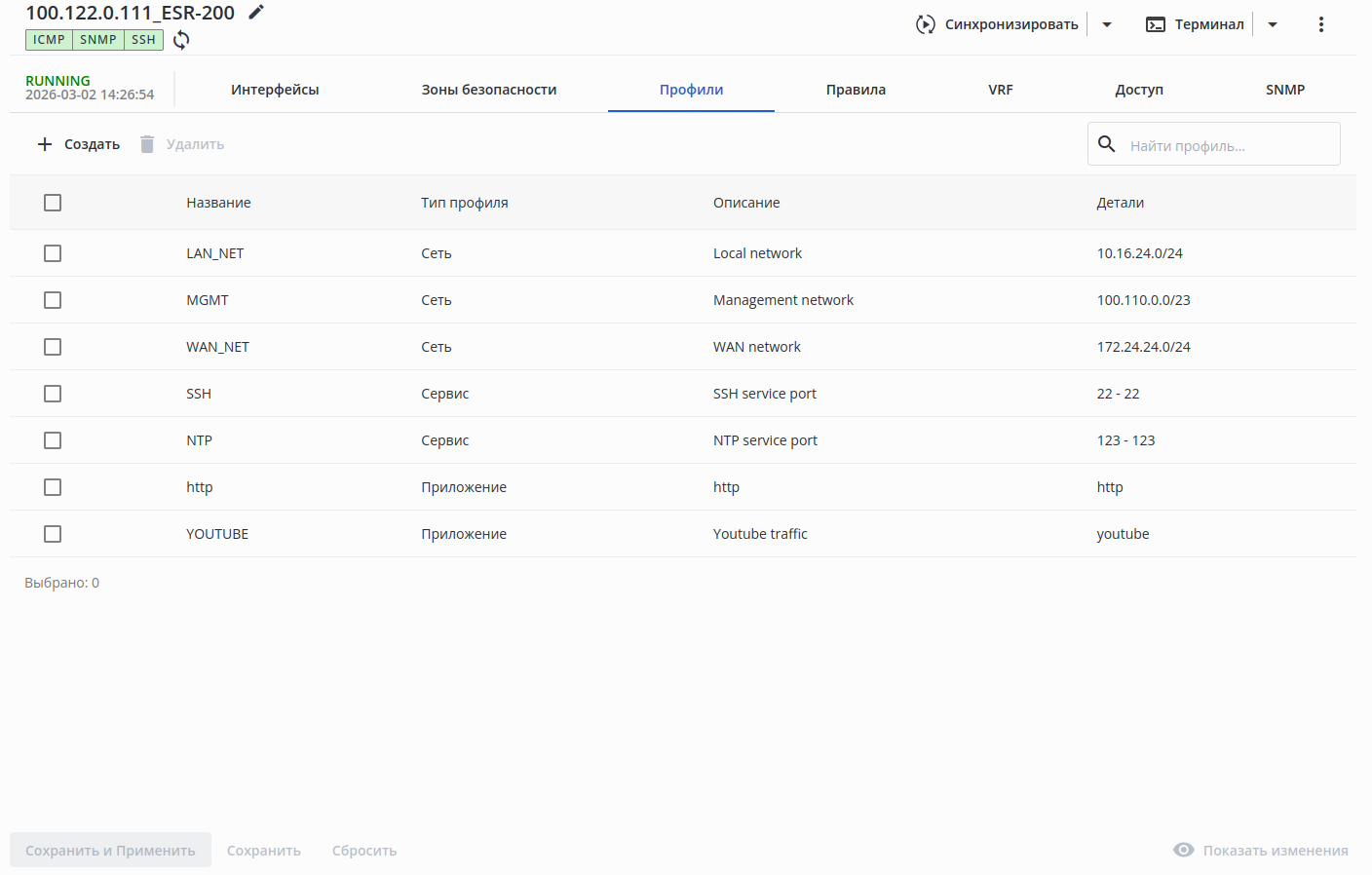1372x875 pixels.
Task: Select the YOUTUBE profile checkbox
Action: 53,534
